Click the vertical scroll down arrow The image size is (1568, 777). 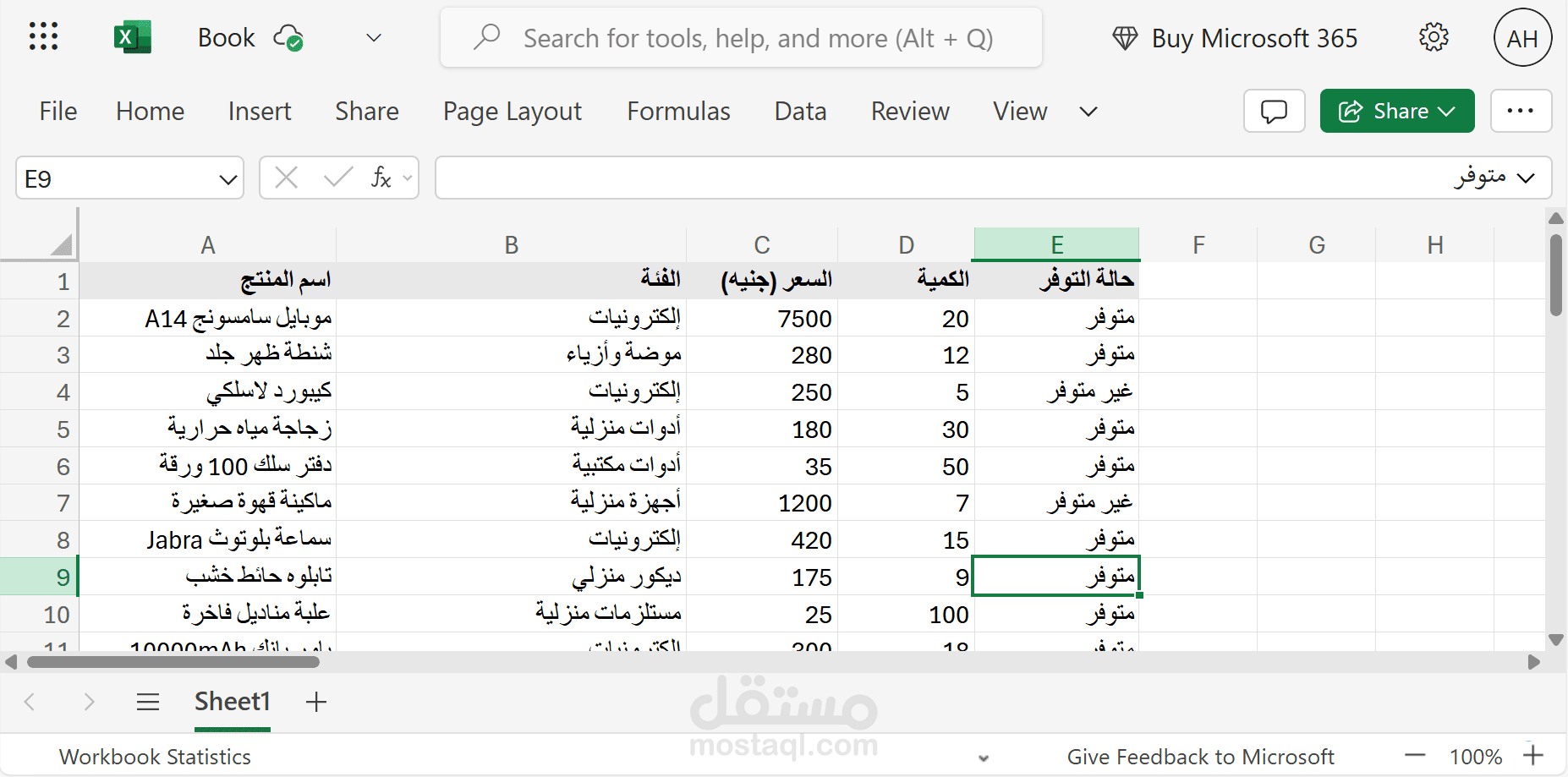[x=1556, y=640]
